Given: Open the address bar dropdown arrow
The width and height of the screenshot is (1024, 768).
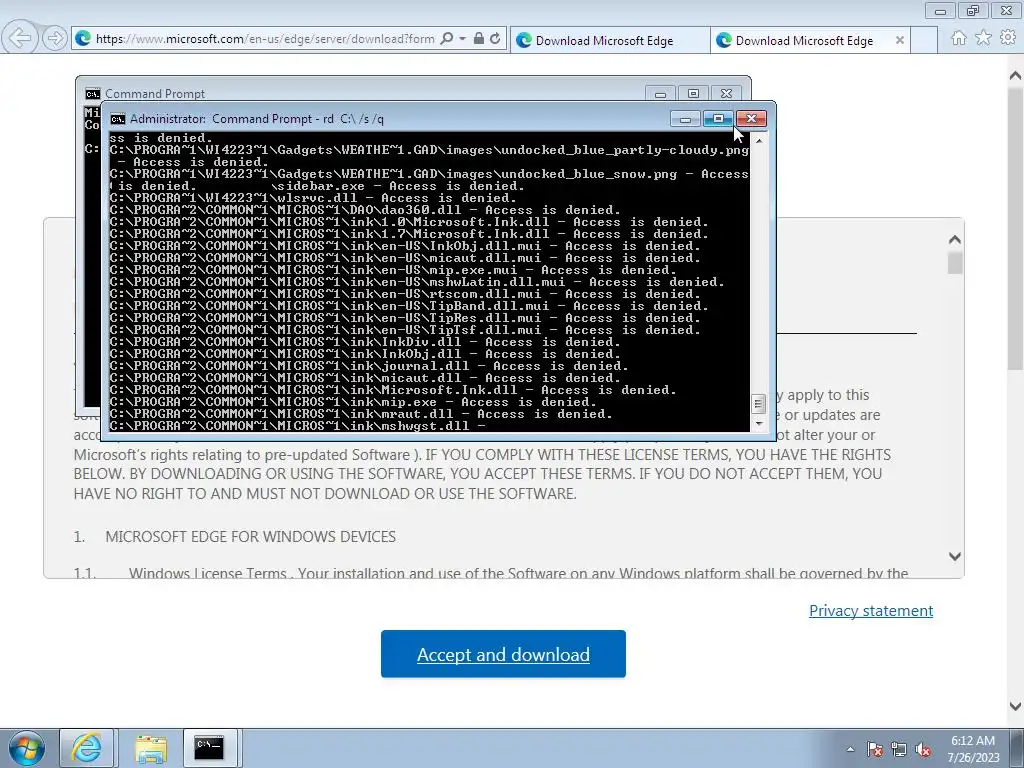Looking at the screenshot, I should point(462,39).
